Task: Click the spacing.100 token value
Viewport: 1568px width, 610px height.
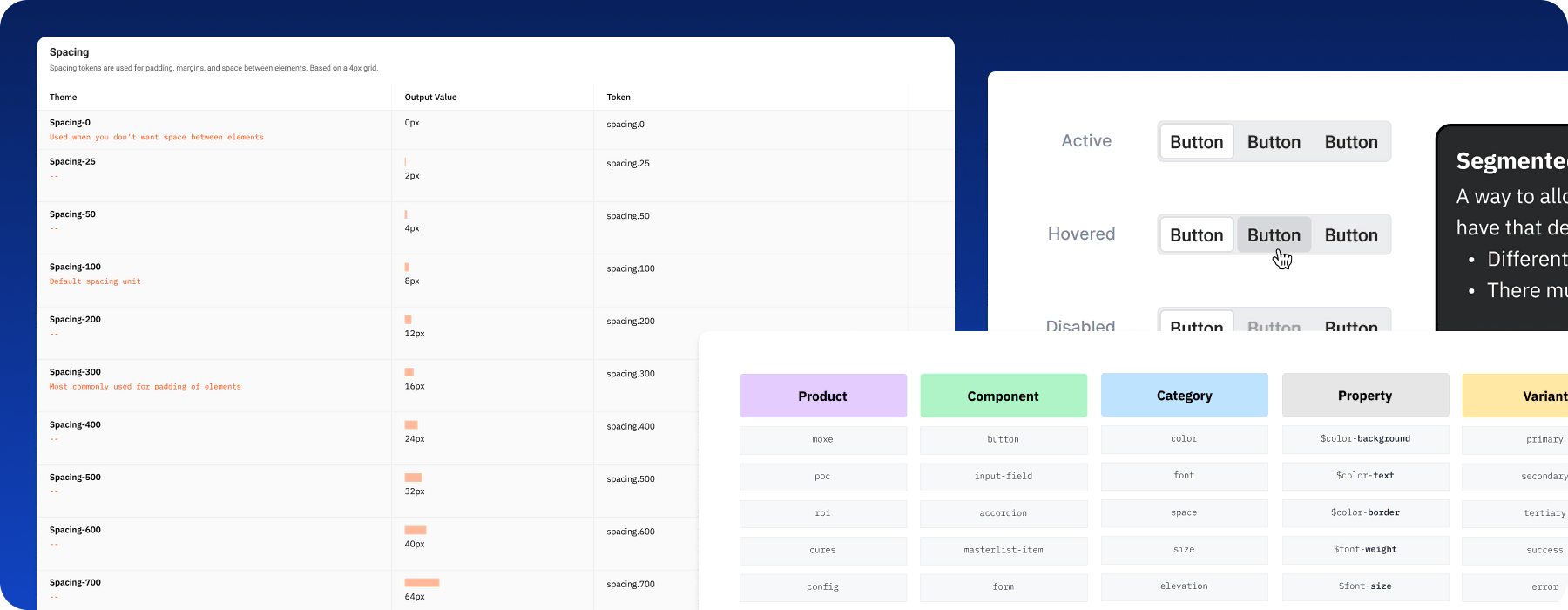Action: click(x=631, y=269)
